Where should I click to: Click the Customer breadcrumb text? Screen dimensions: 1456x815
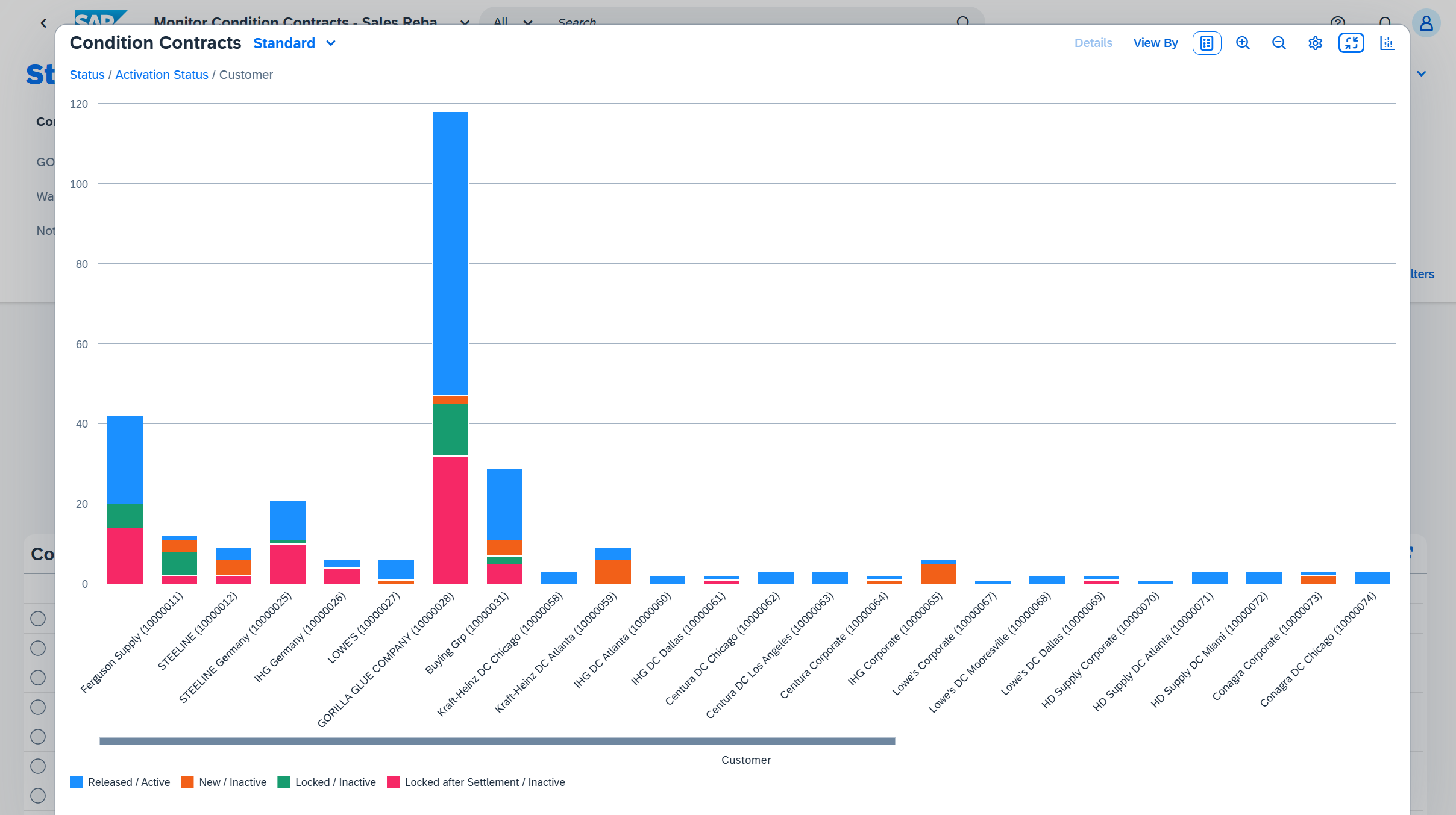click(246, 75)
